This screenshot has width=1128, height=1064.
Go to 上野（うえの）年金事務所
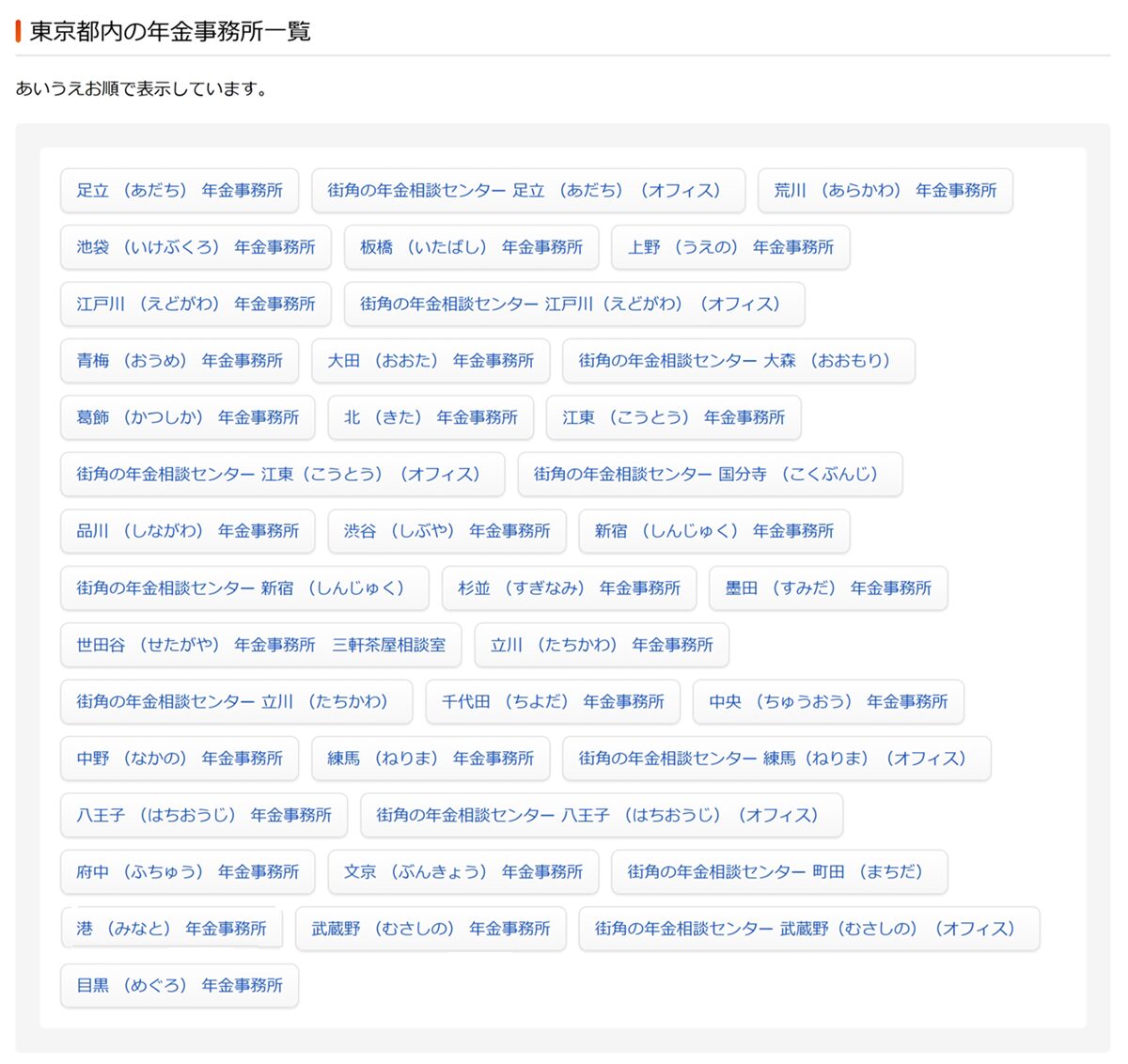(730, 247)
